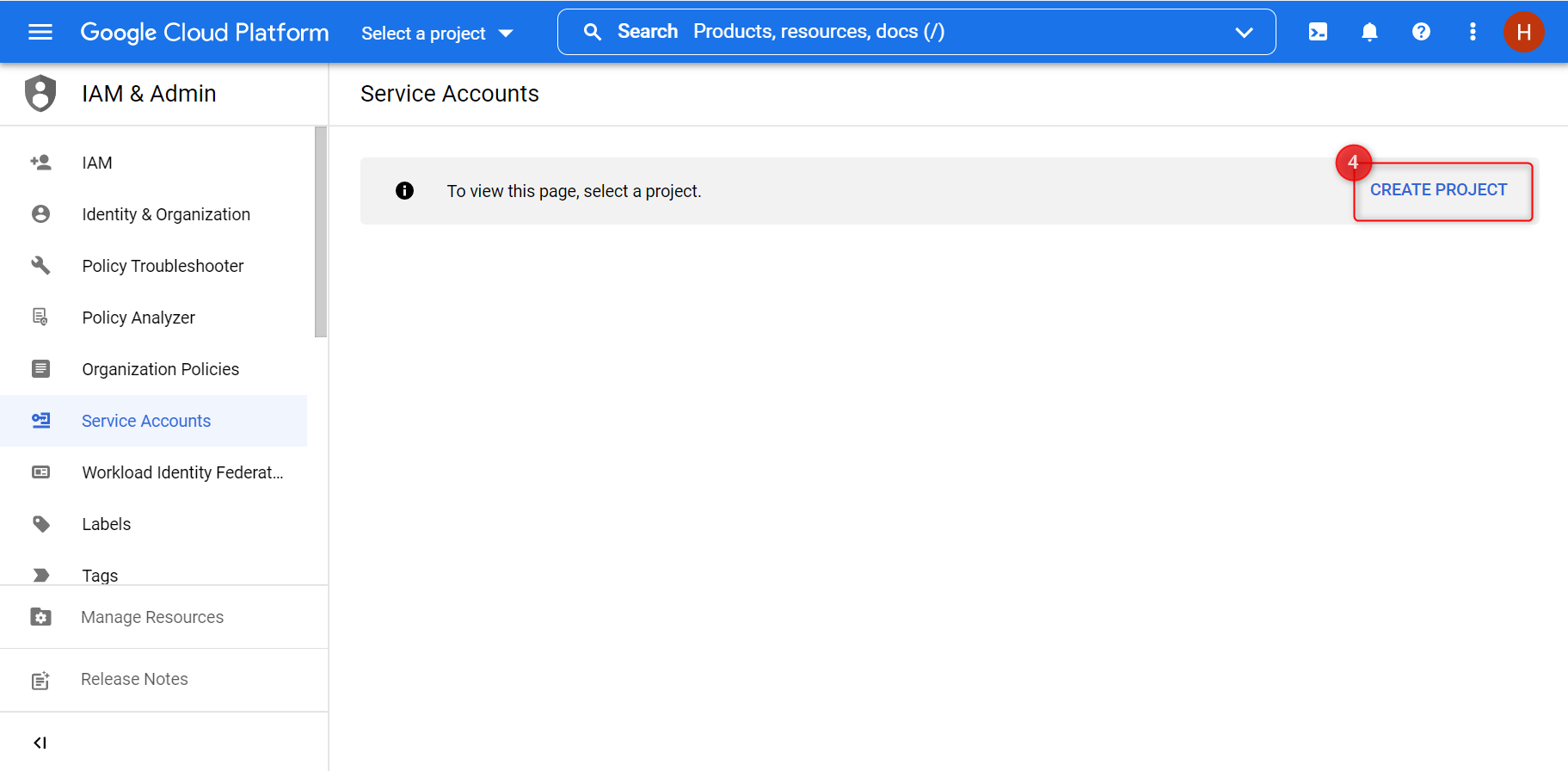Click the sidebar vertical scrollbar
Screen dimensions: 1568x771
coord(321,231)
